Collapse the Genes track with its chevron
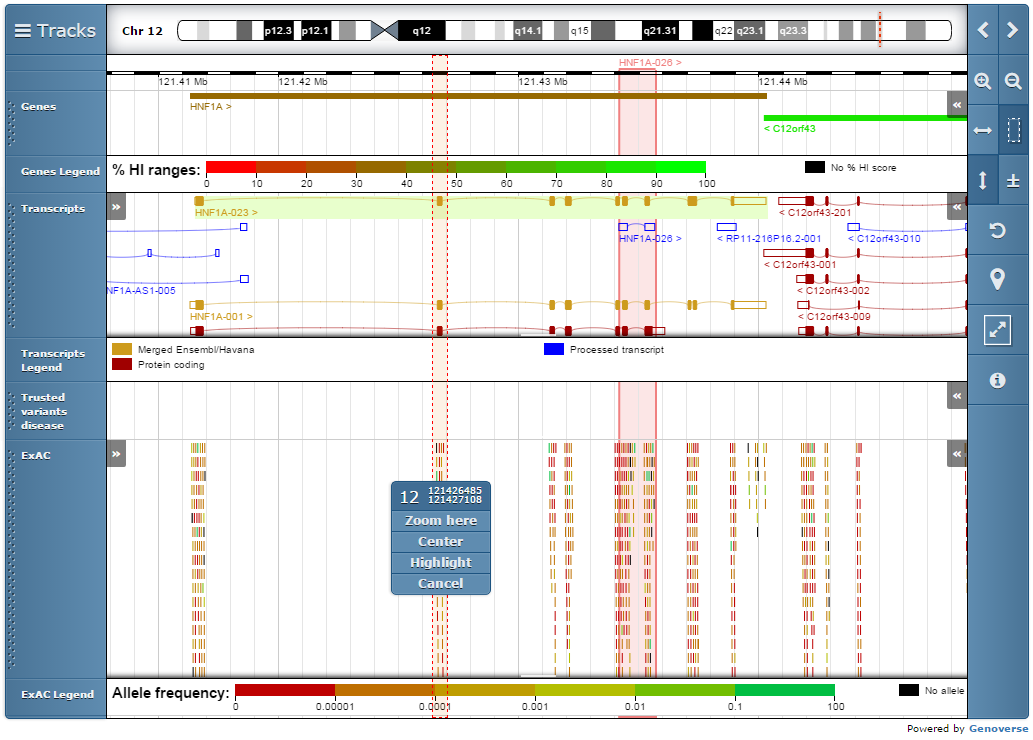Screen dimensions: 1033x740 (956, 103)
